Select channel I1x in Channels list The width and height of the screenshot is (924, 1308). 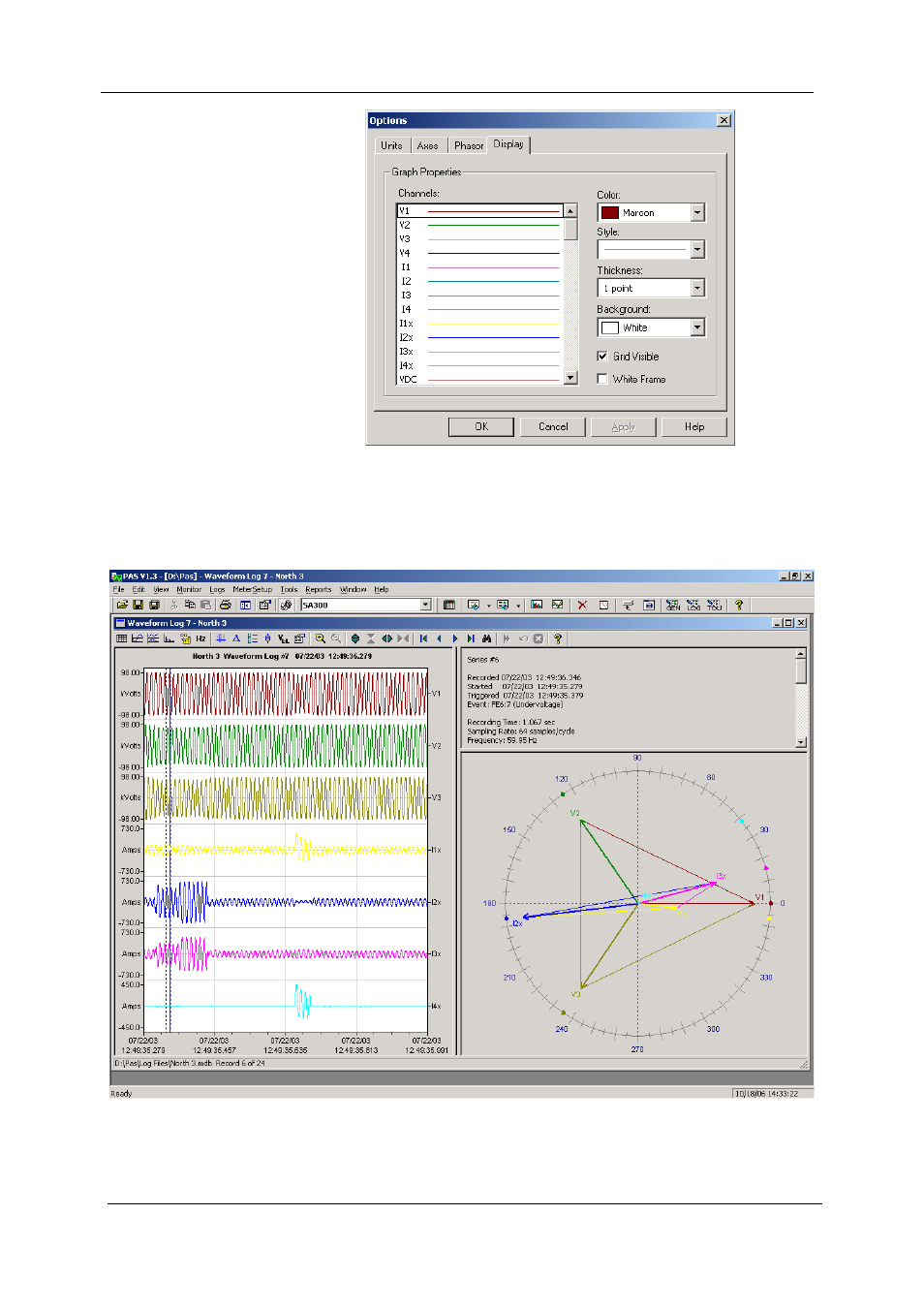point(479,324)
